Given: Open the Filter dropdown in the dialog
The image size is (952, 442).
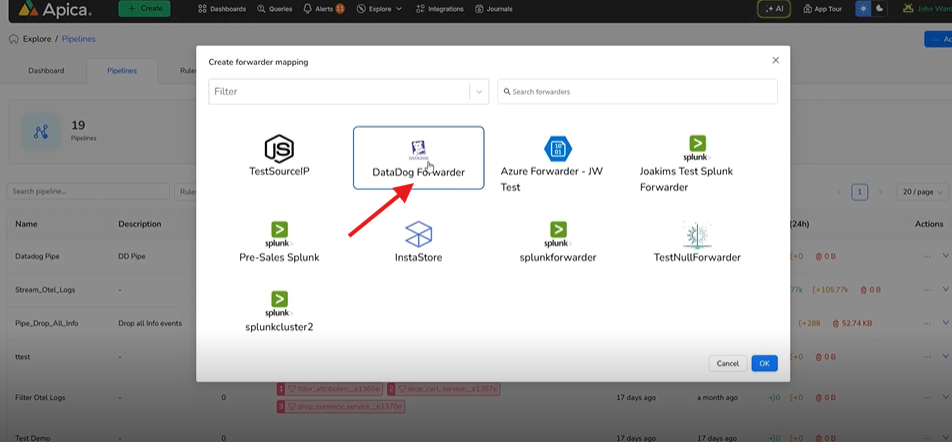Looking at the screenshot, I should (478, 91).
